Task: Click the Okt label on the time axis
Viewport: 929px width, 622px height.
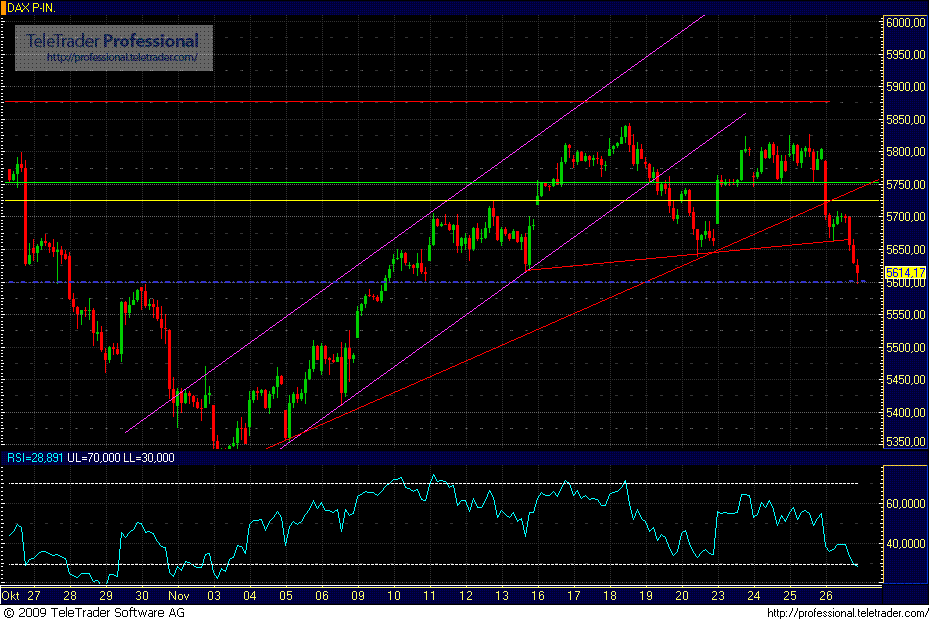Action: pos(13,595)
